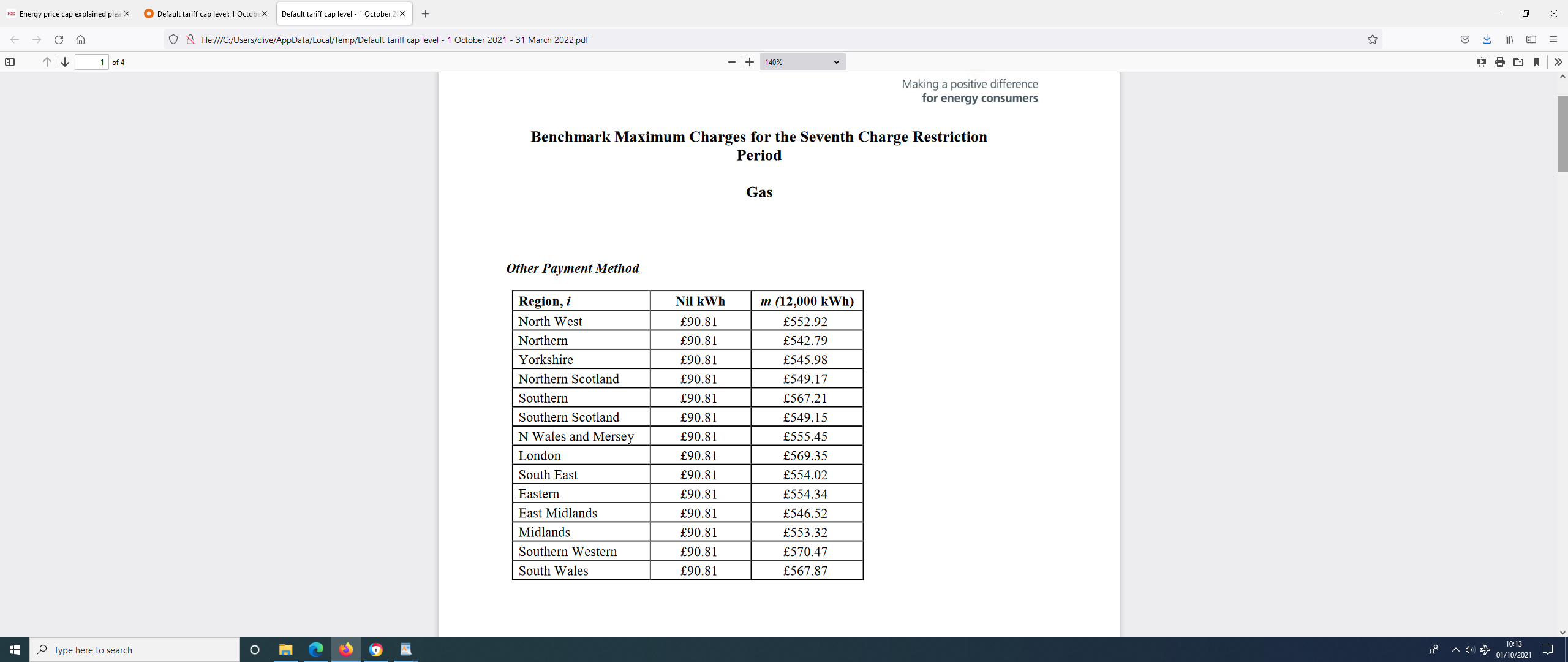The image size is (1568, 662).
Task: Open clock showing 10:13 01/10/2021
Action: click(x=1513, y=650)
